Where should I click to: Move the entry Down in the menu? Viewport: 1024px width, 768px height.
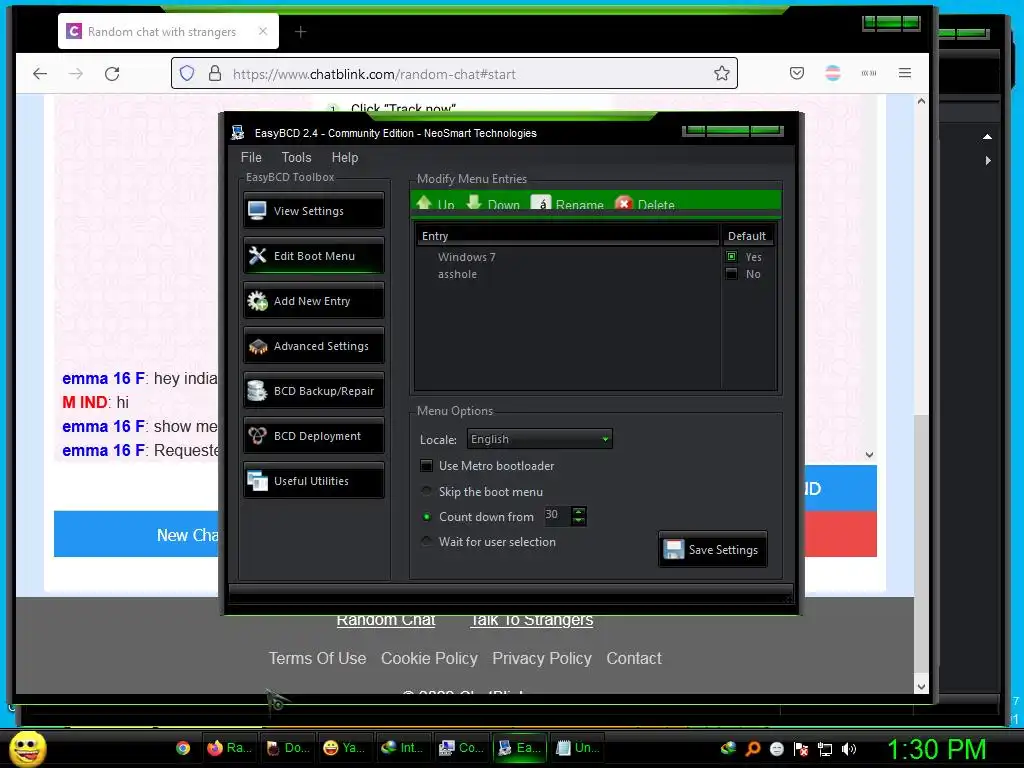(x=494, y=204)
